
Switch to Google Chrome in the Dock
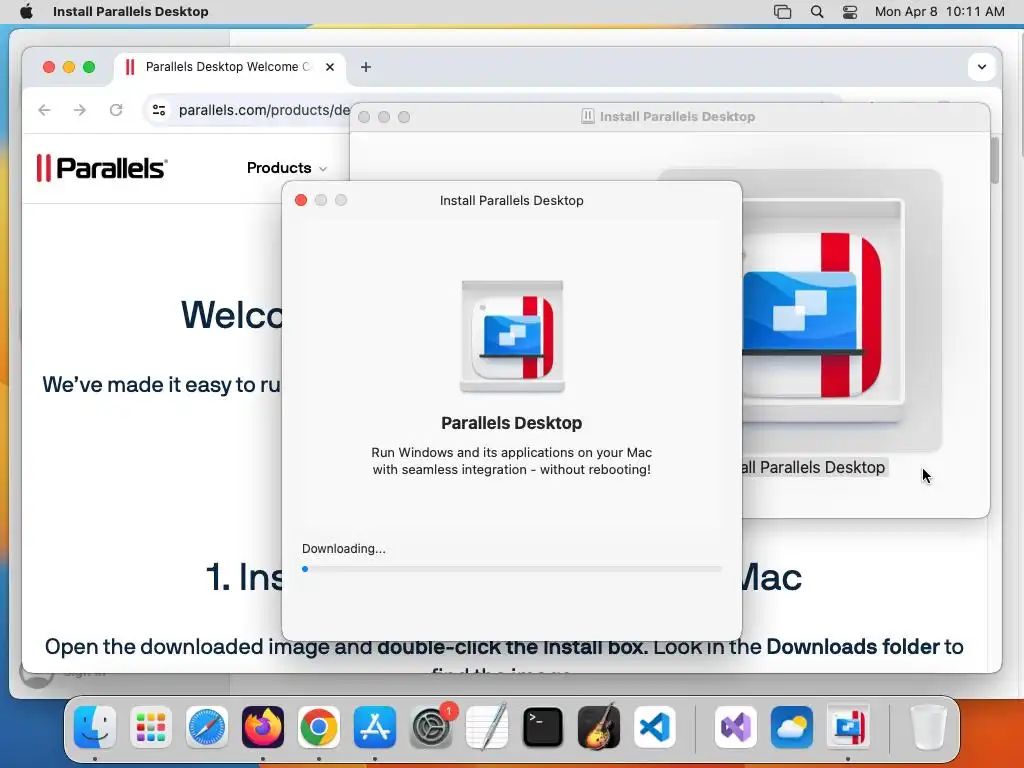(x=319, y=727)
